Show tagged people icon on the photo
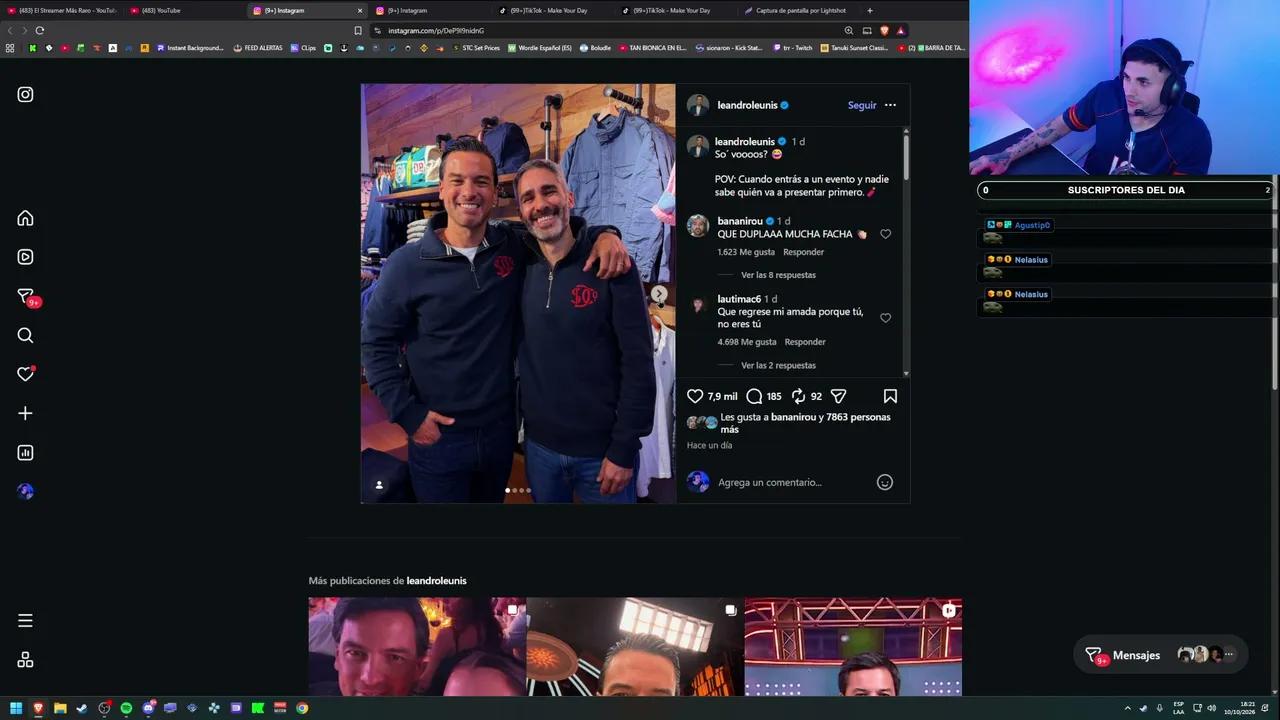The image size is (1280, 720). pyautogui.click(x=379, y=485)
